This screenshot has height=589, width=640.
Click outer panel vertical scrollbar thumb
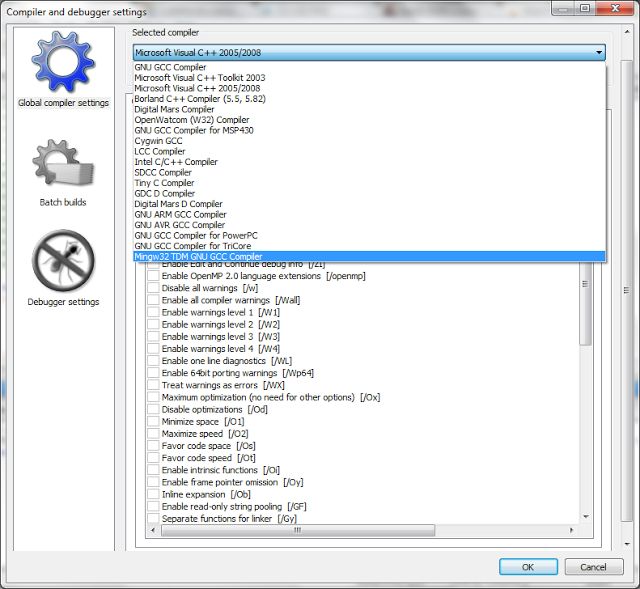click(x=627, y=291)
